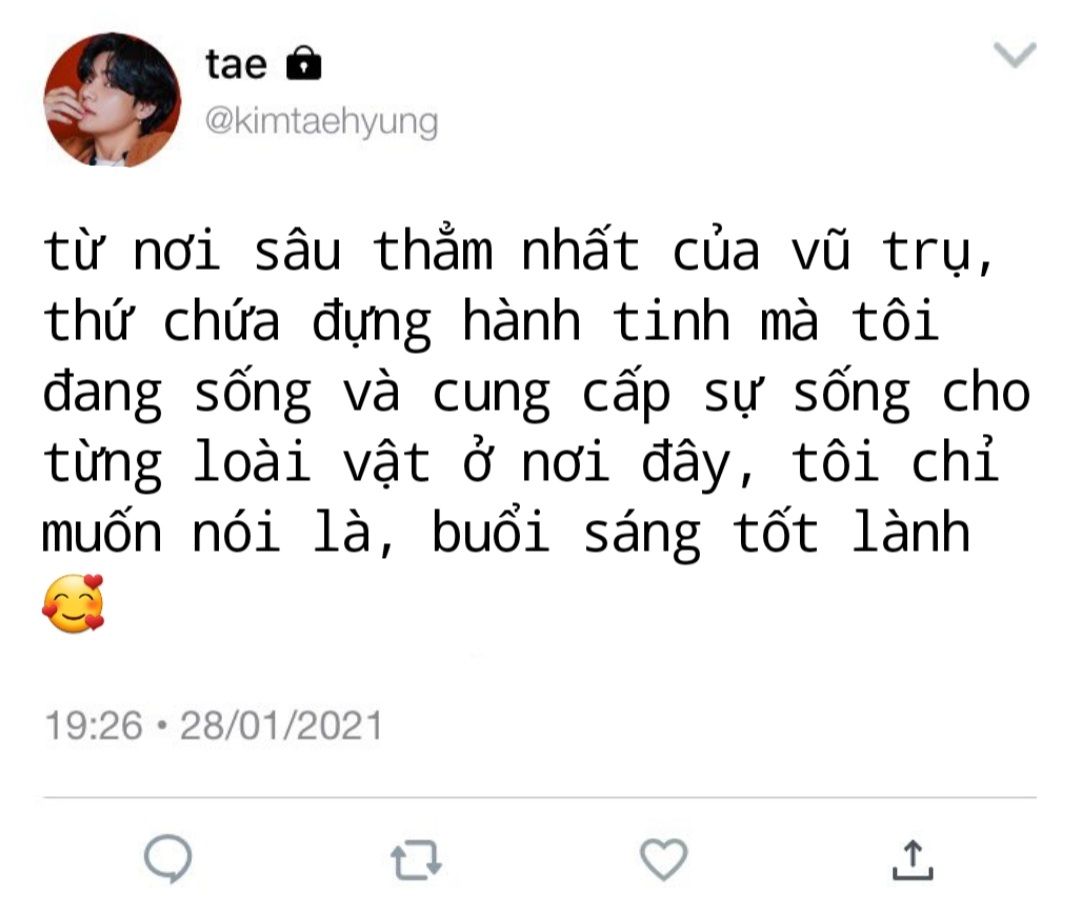Screen dimensions: 1080x918
Task: Expand the tweet options chevron
Action: pos(1015,55)
